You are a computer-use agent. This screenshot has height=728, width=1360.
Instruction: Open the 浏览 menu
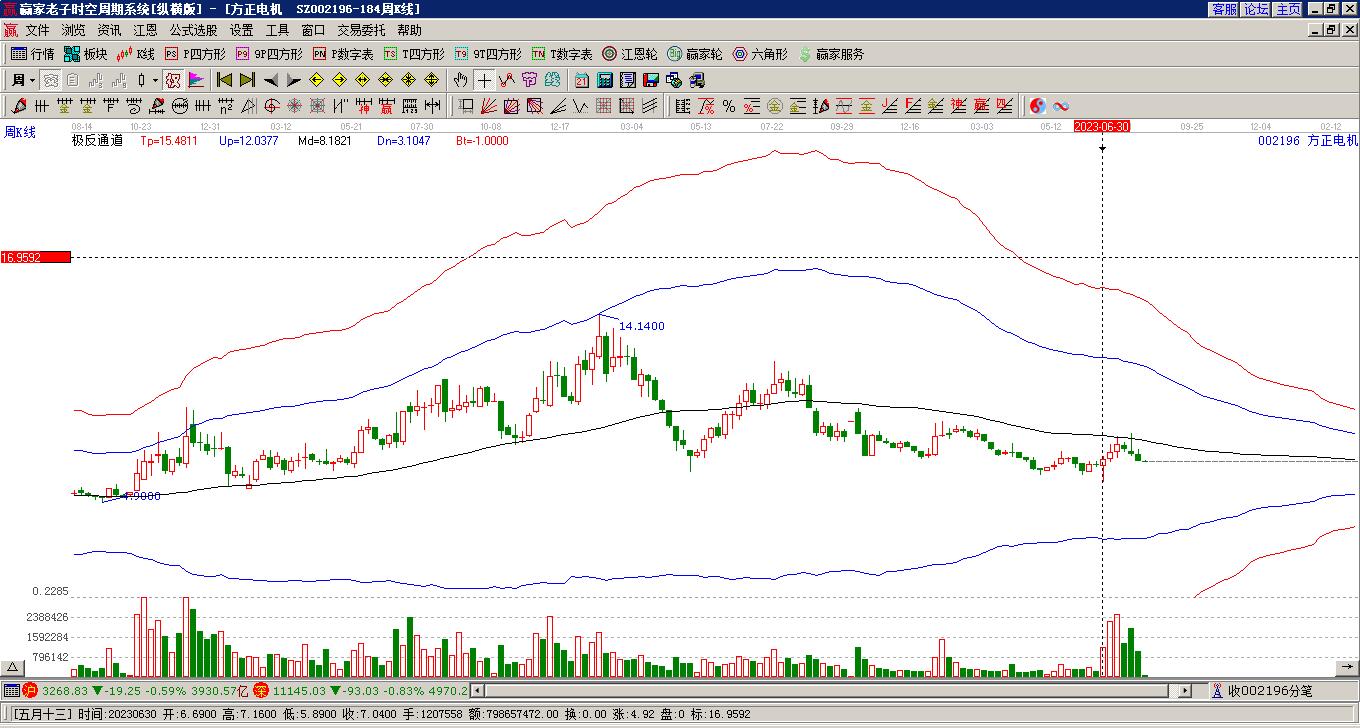(73, 31)
